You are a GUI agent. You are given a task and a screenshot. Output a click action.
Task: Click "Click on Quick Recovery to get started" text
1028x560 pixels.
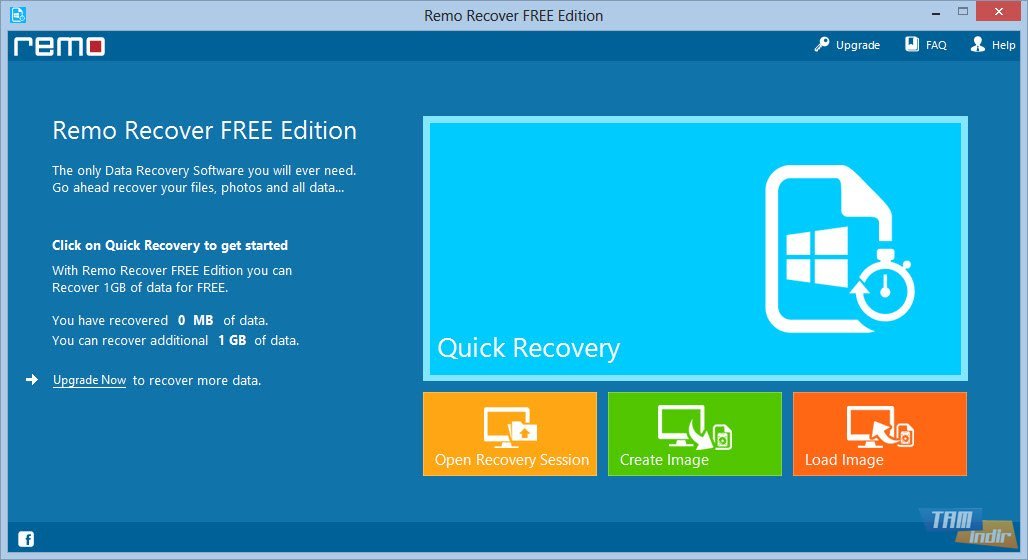[170, 245]
